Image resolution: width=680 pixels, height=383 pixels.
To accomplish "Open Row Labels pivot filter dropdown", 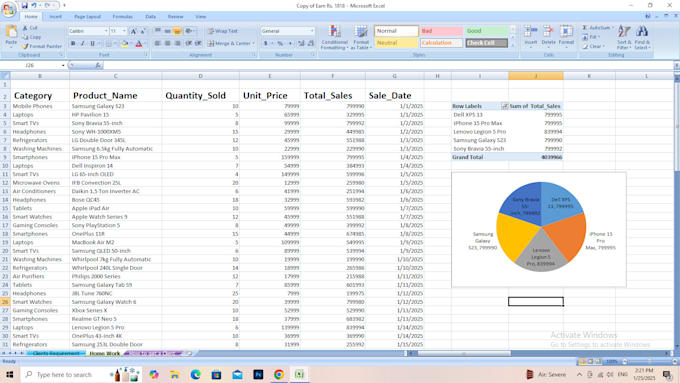I will (x=504, y=106).
